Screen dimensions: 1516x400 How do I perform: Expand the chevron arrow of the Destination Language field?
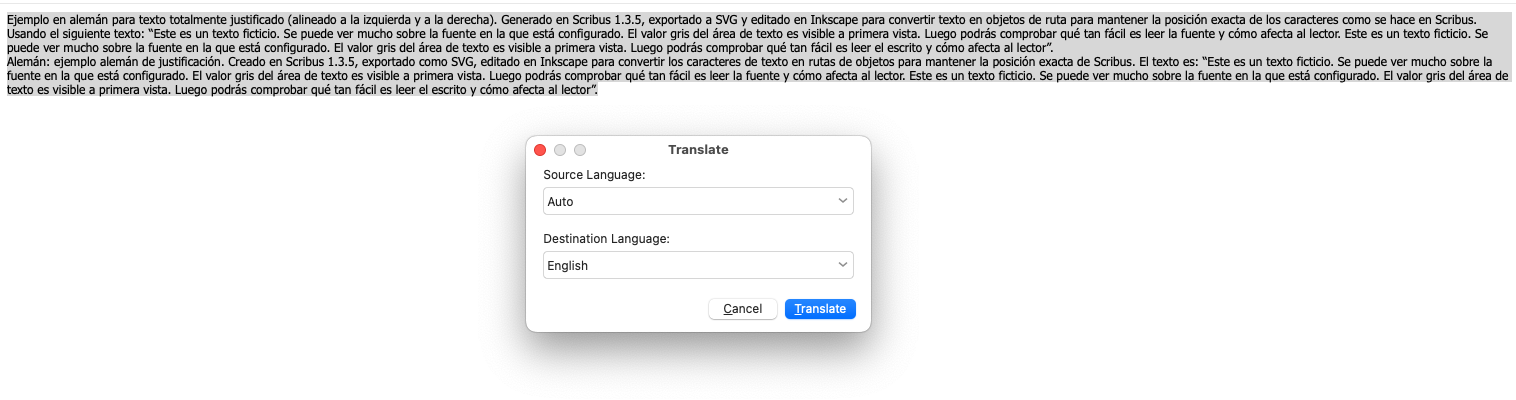click(x=842, y=265)
